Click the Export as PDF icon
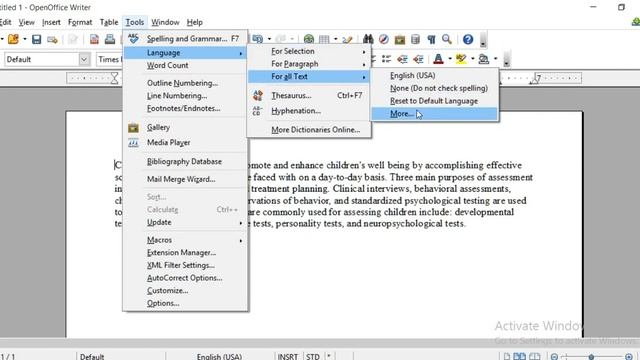The height and width of the screenshot is (360, 640). tap(94, 39)
